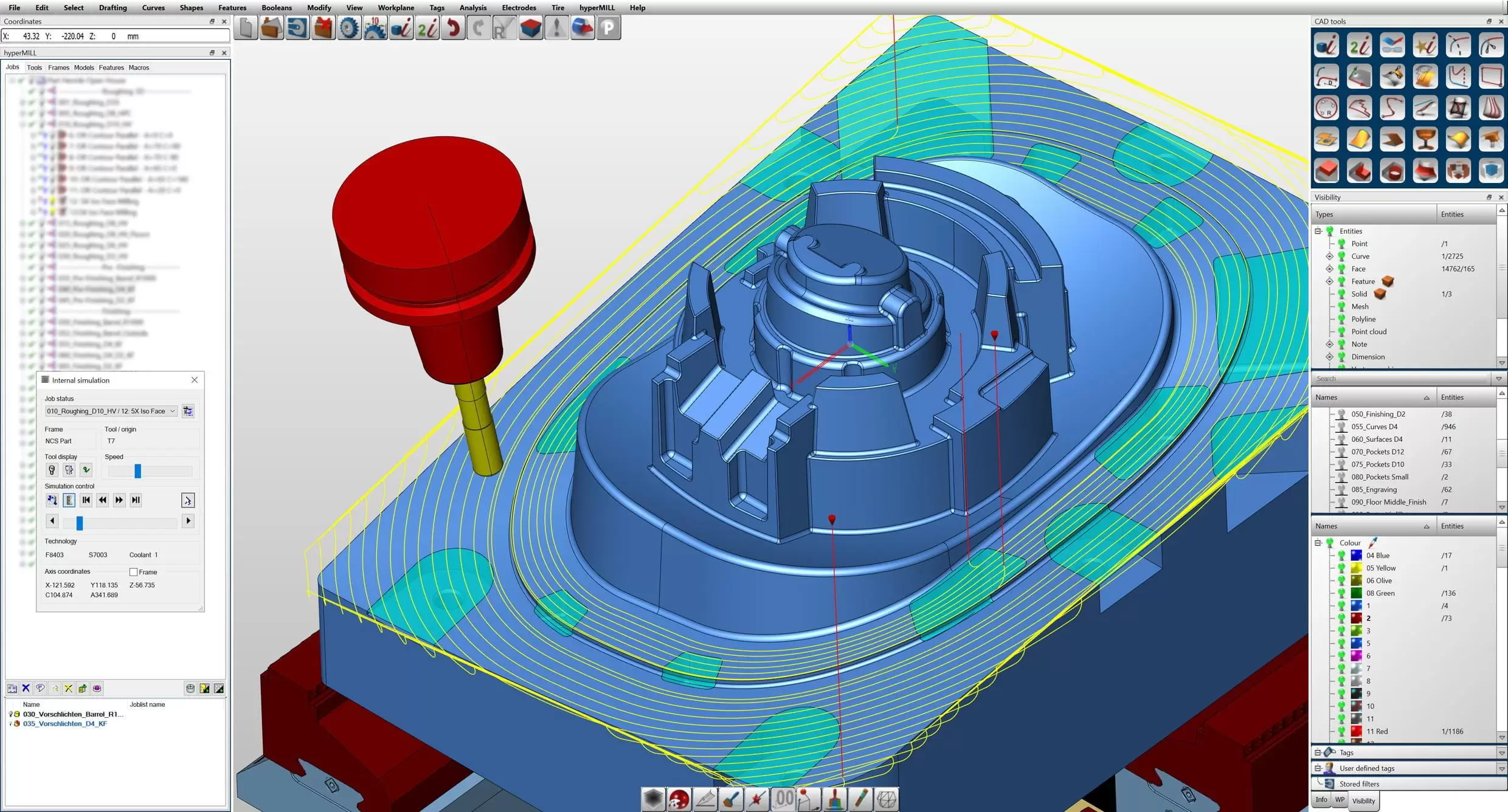Click the new document icon in toolbar

[x=246, y=28]
